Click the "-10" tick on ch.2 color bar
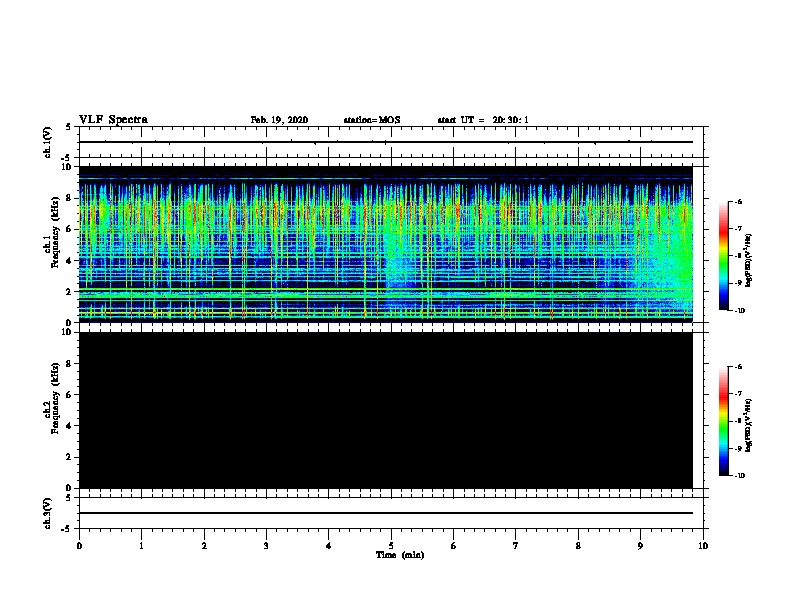Viewport: 792px width, 612px height. pos(739,476)
